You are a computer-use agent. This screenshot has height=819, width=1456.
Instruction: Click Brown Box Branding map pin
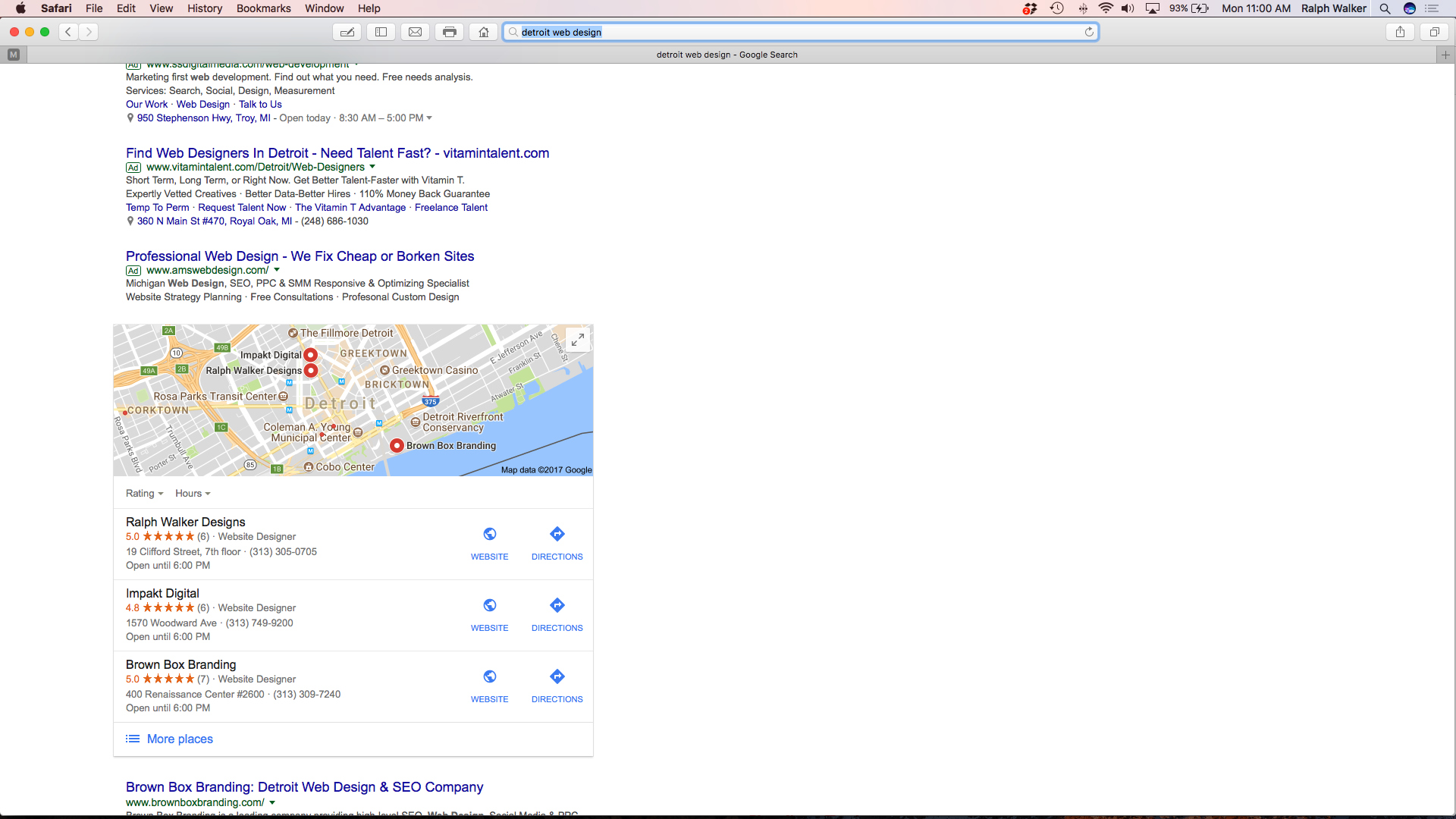tap(397, 446)
